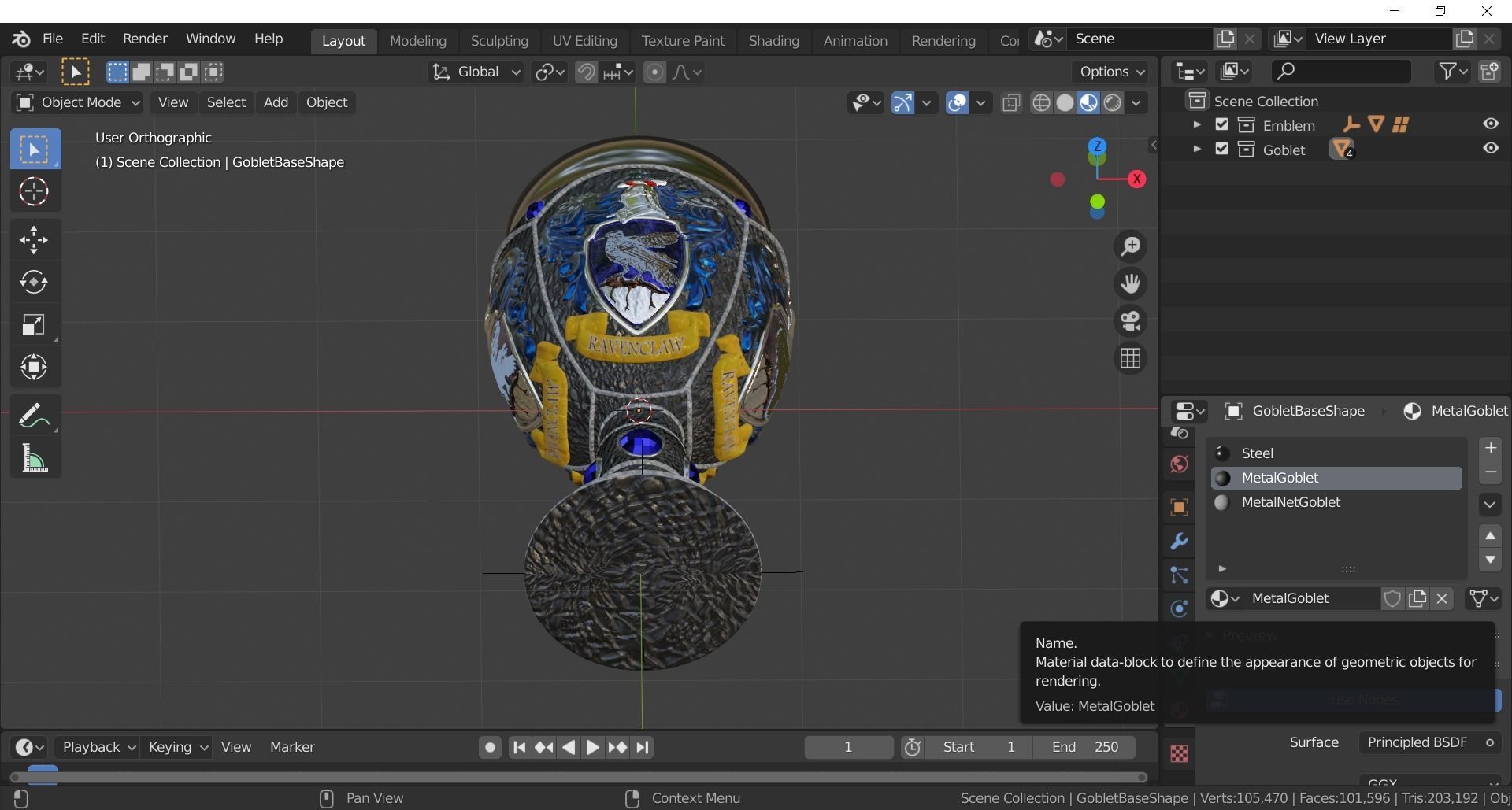This screenshot has height=810, width=1512.
Task: Open the Modifier properties wrench tab
Action: point(1179,541)
